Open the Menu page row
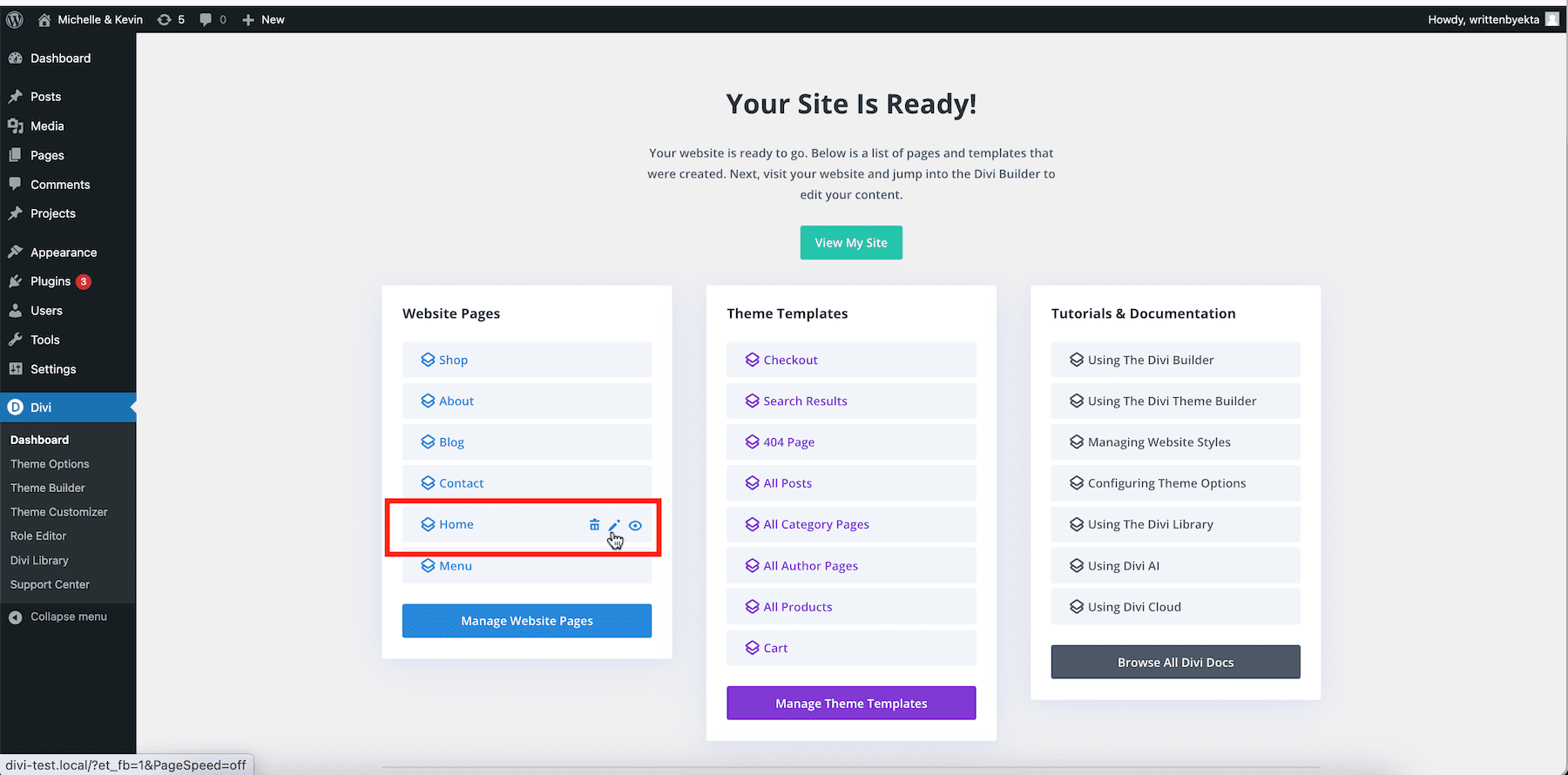The width and height of the screenshot is (1568, 775). pos(527,565)
